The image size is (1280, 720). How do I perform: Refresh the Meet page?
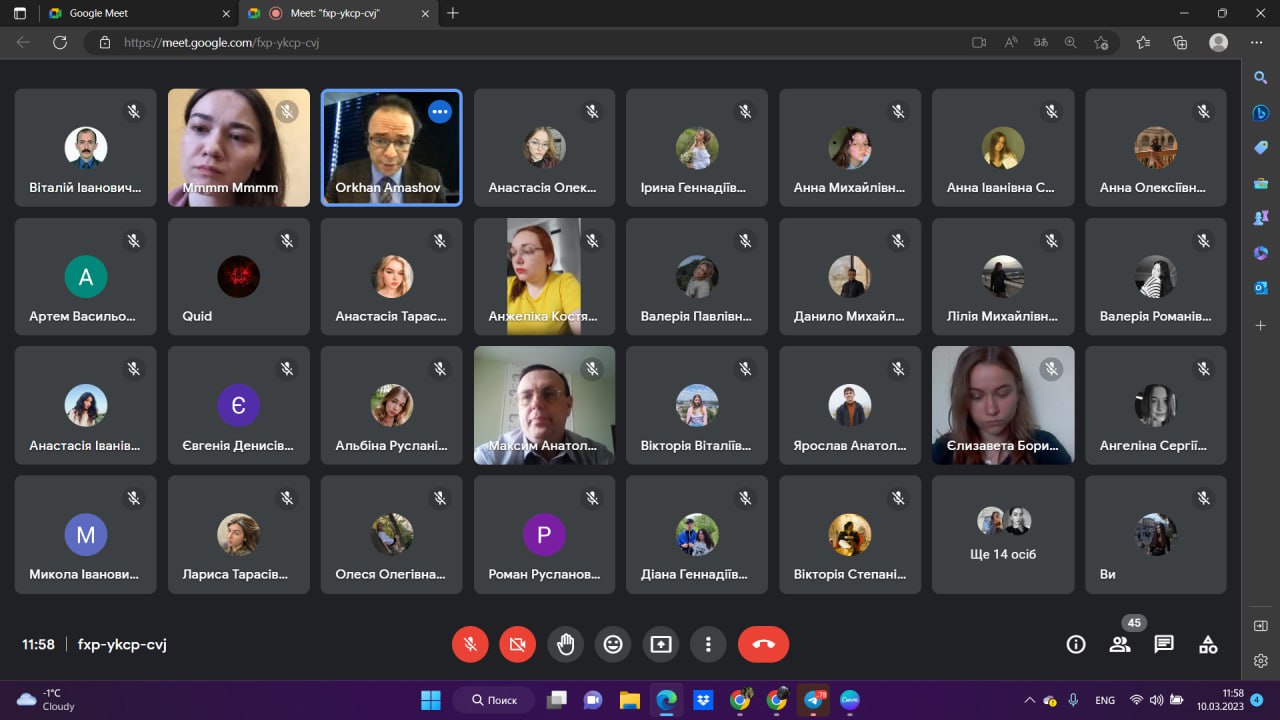point(60,43)
